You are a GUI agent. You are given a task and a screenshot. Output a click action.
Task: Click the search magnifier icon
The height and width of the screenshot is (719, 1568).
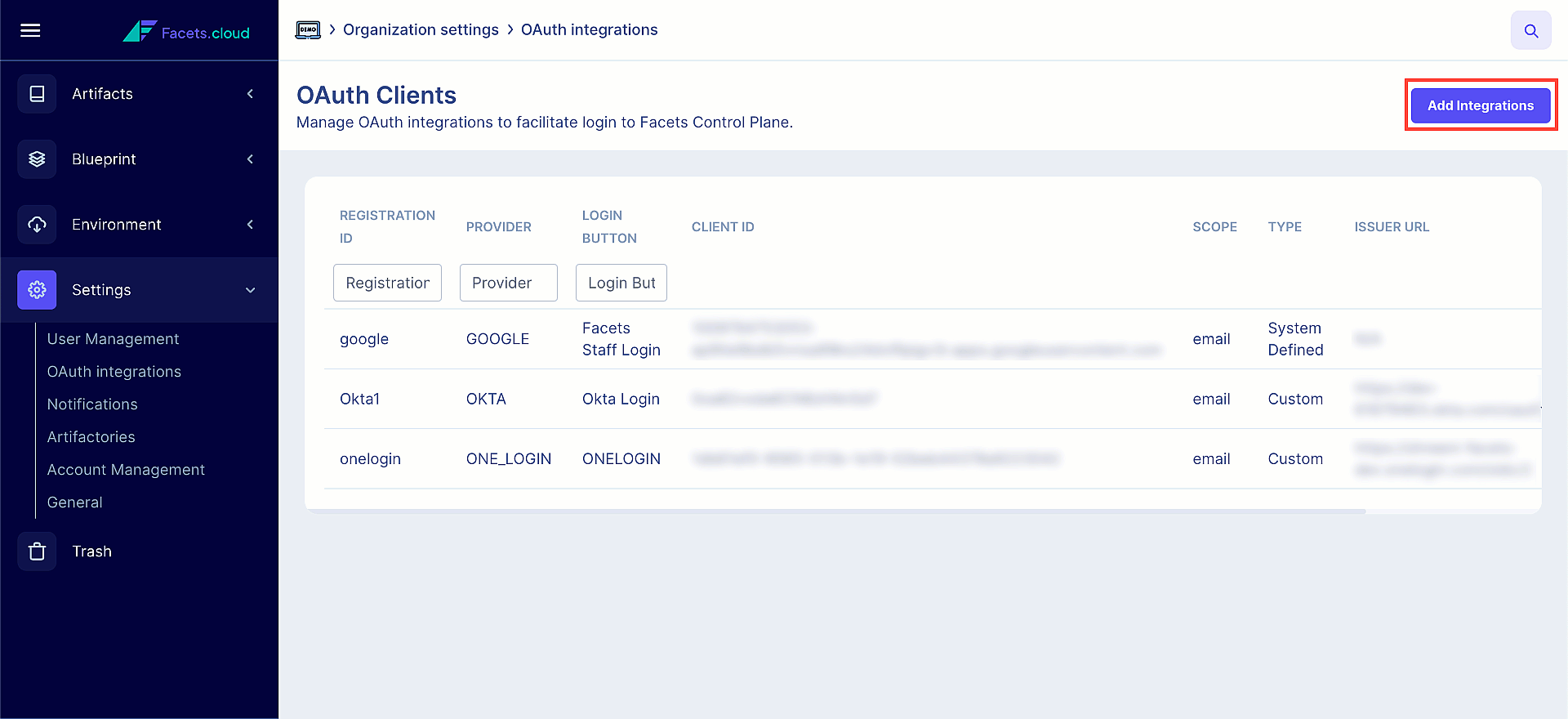tap(1531, 31)
